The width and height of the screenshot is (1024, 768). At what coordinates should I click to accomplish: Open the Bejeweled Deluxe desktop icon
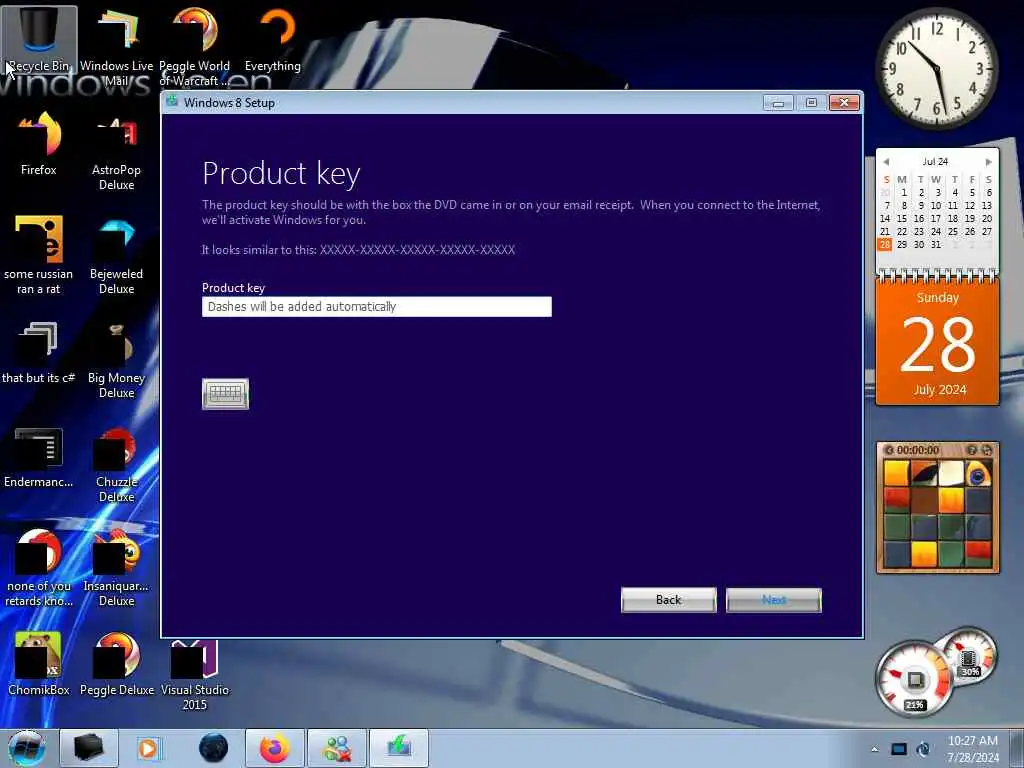tap(116, 255)
